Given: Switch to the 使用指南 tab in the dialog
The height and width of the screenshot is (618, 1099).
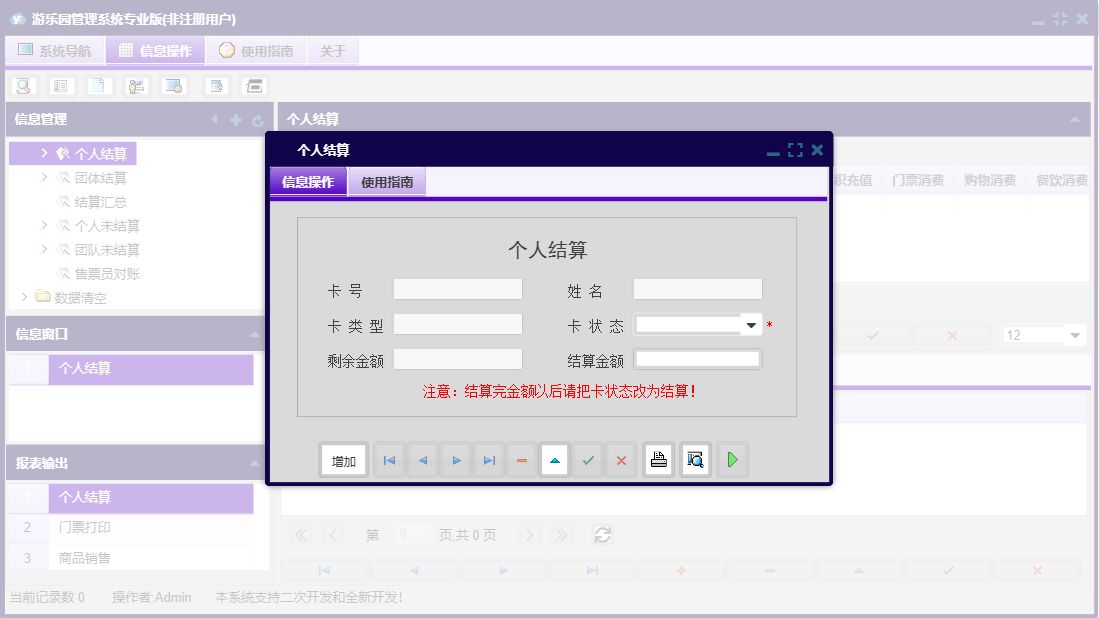Looking at the screenshot, I should pyautogui.click(x=387, y=182).
